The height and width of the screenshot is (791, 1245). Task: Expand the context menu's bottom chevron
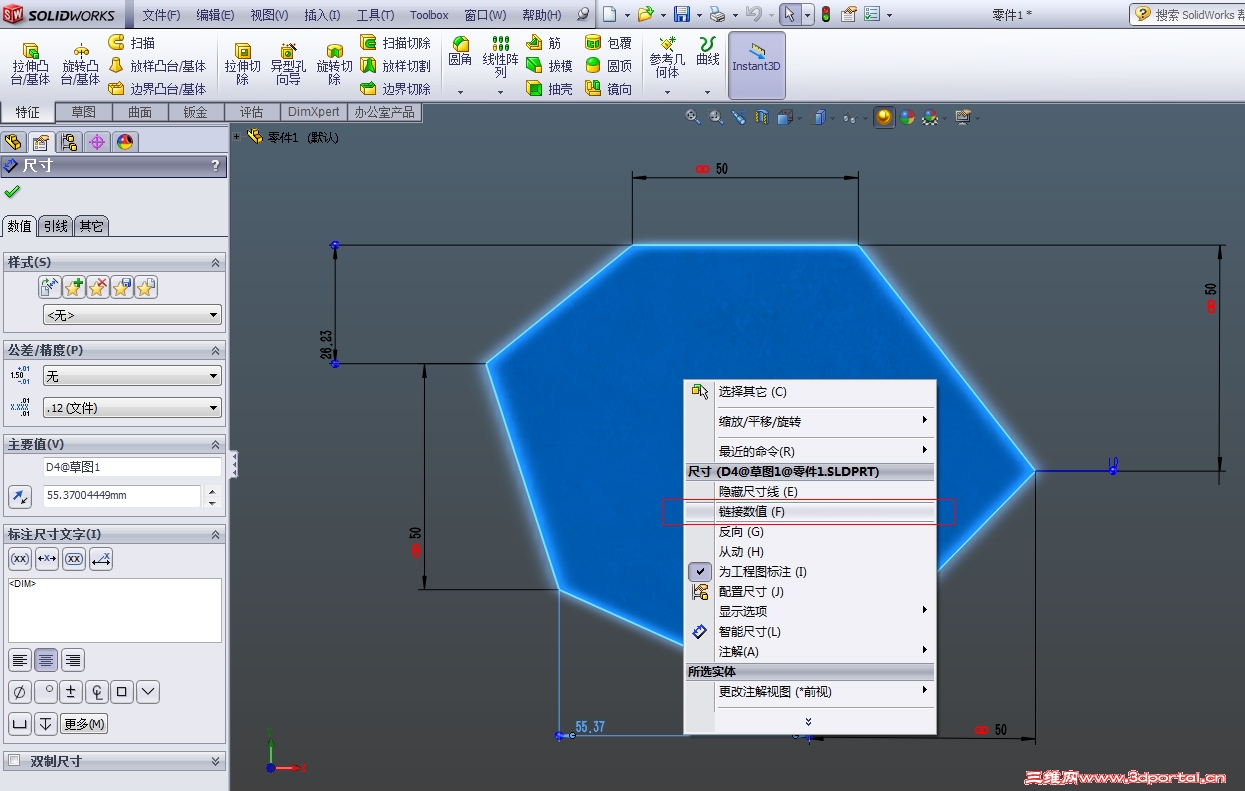click(x=808, y=722)
